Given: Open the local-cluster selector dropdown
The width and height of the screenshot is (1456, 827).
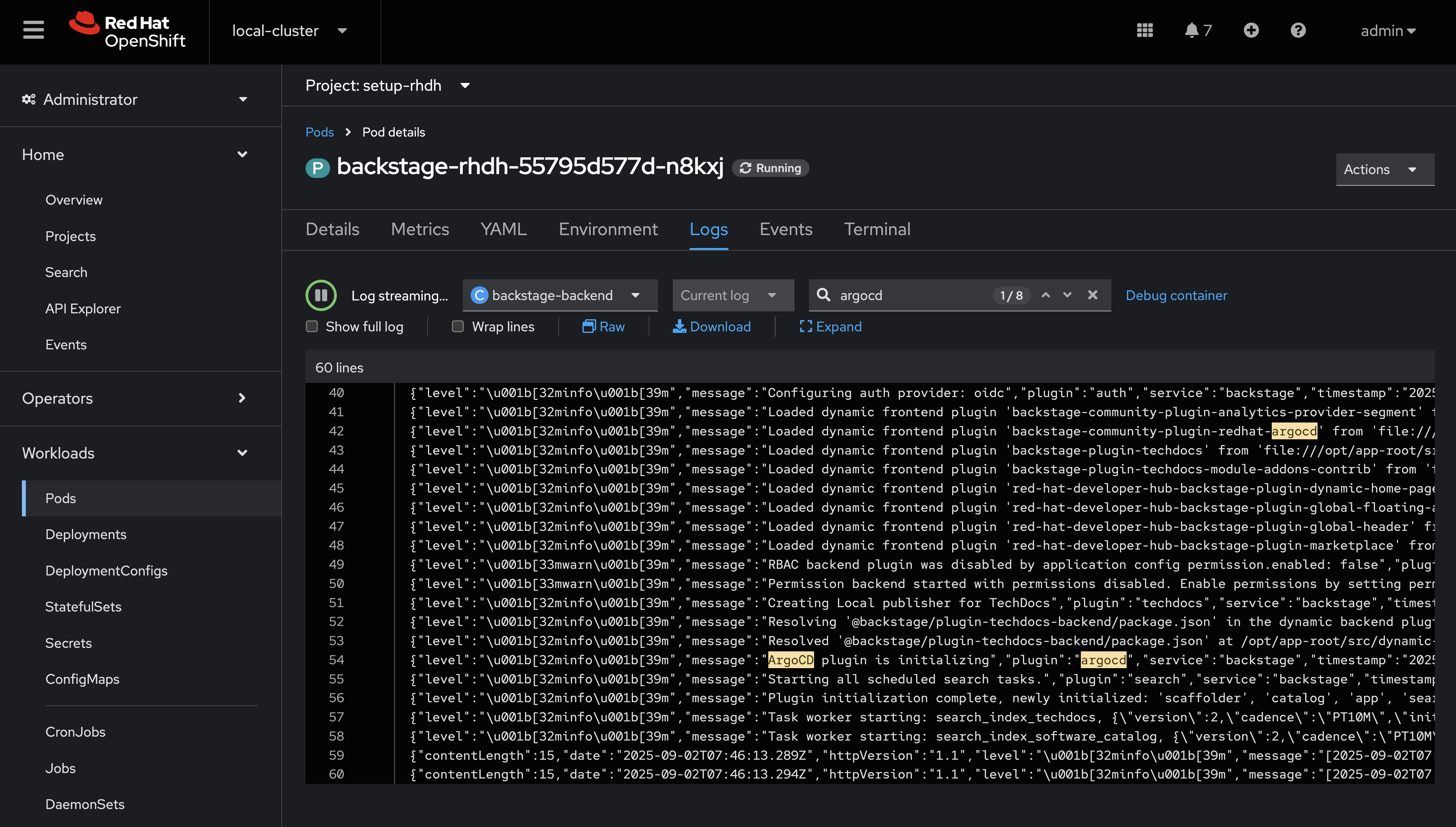Looking at the screenshot, I should click(x=289, y=31).
